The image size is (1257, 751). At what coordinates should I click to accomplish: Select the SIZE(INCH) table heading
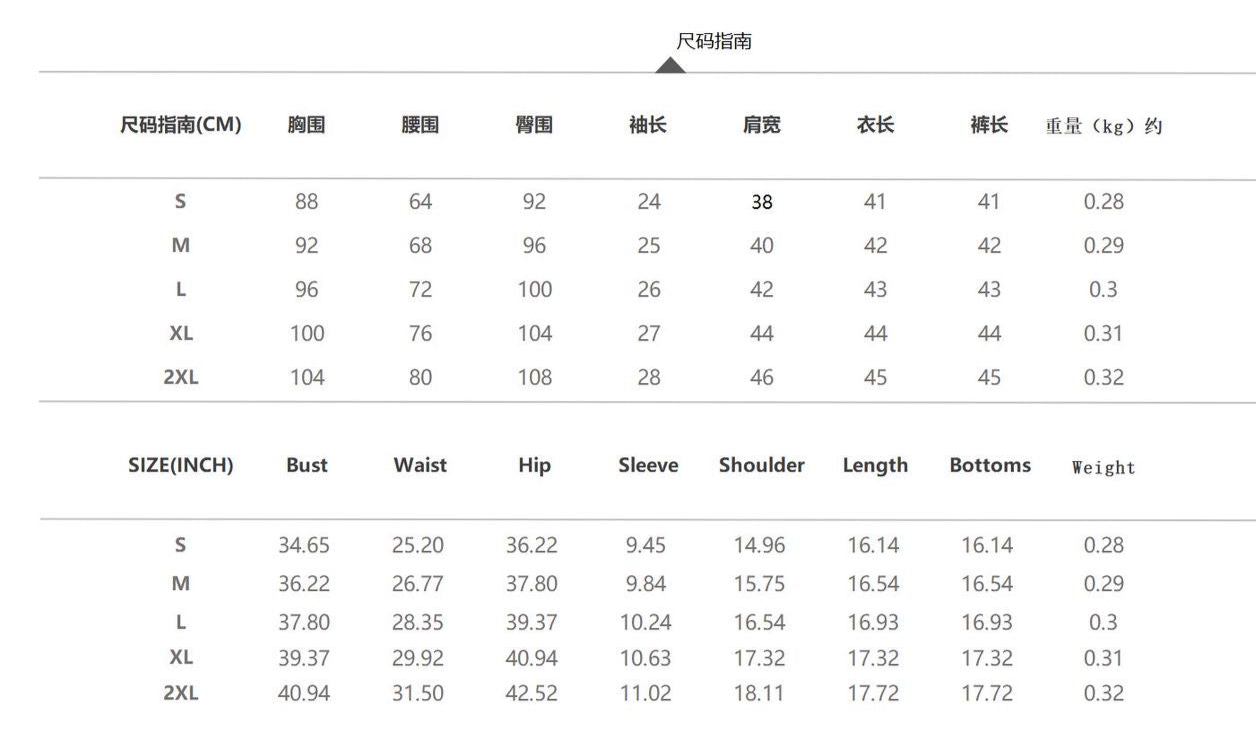[x=181, y=465]
